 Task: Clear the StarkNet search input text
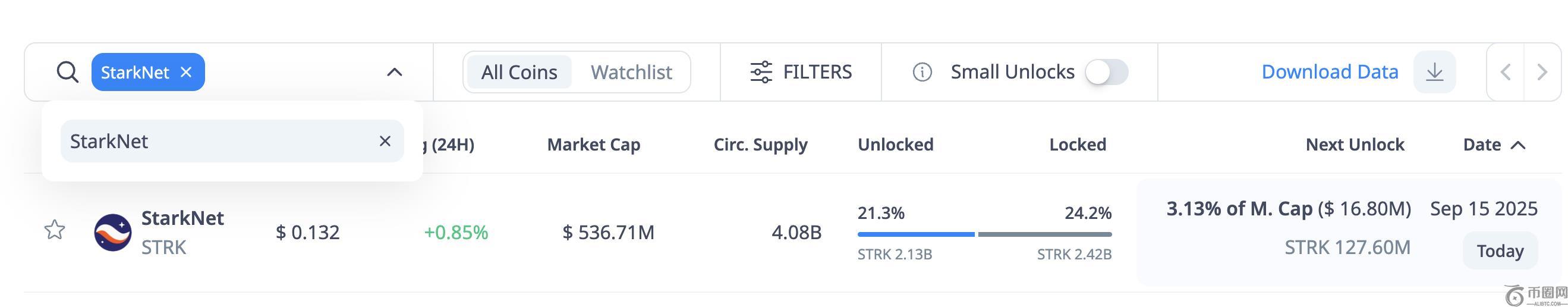[385, 142]
